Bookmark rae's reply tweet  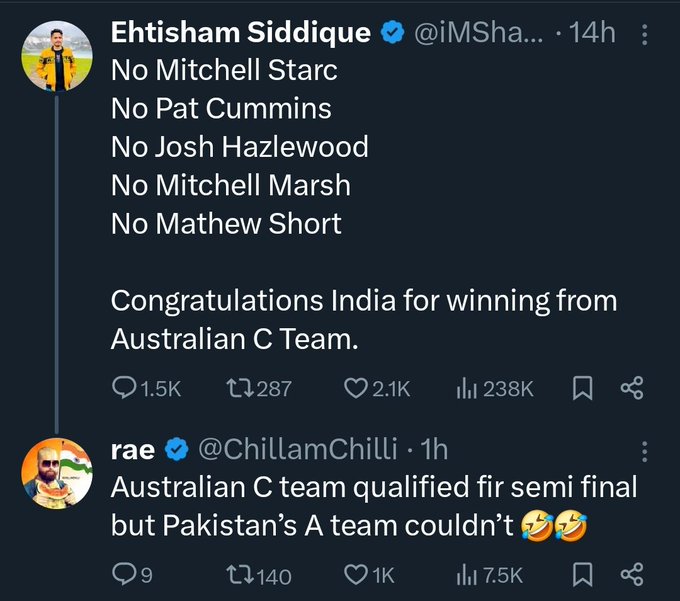(582, 575)
